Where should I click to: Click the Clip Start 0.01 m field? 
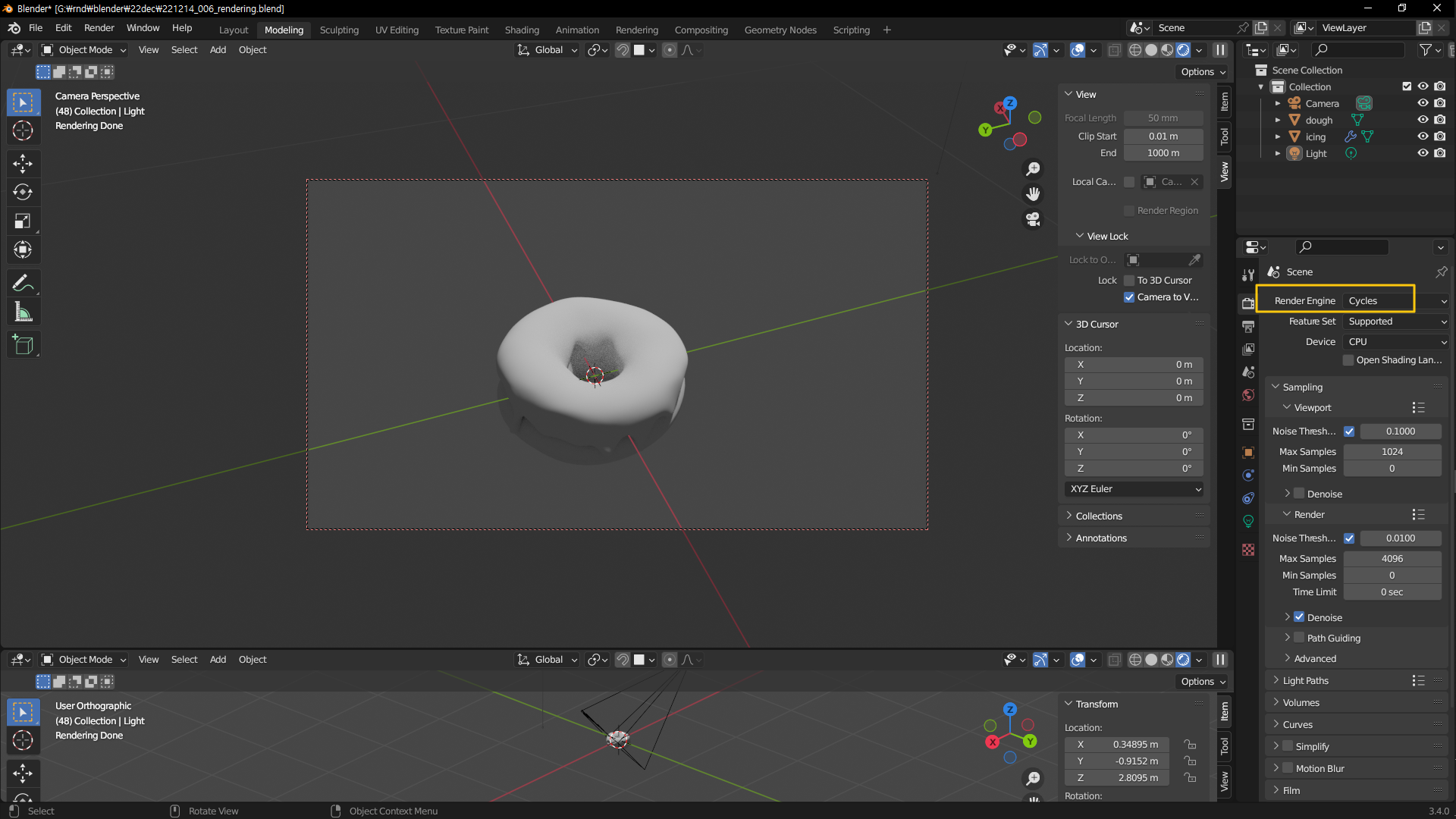[1163, 136]
